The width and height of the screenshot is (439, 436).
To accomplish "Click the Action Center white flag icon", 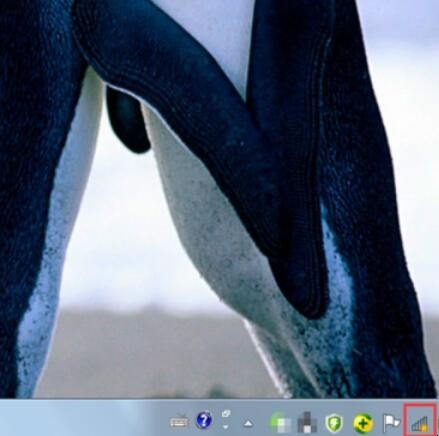I will pos(391,423).
